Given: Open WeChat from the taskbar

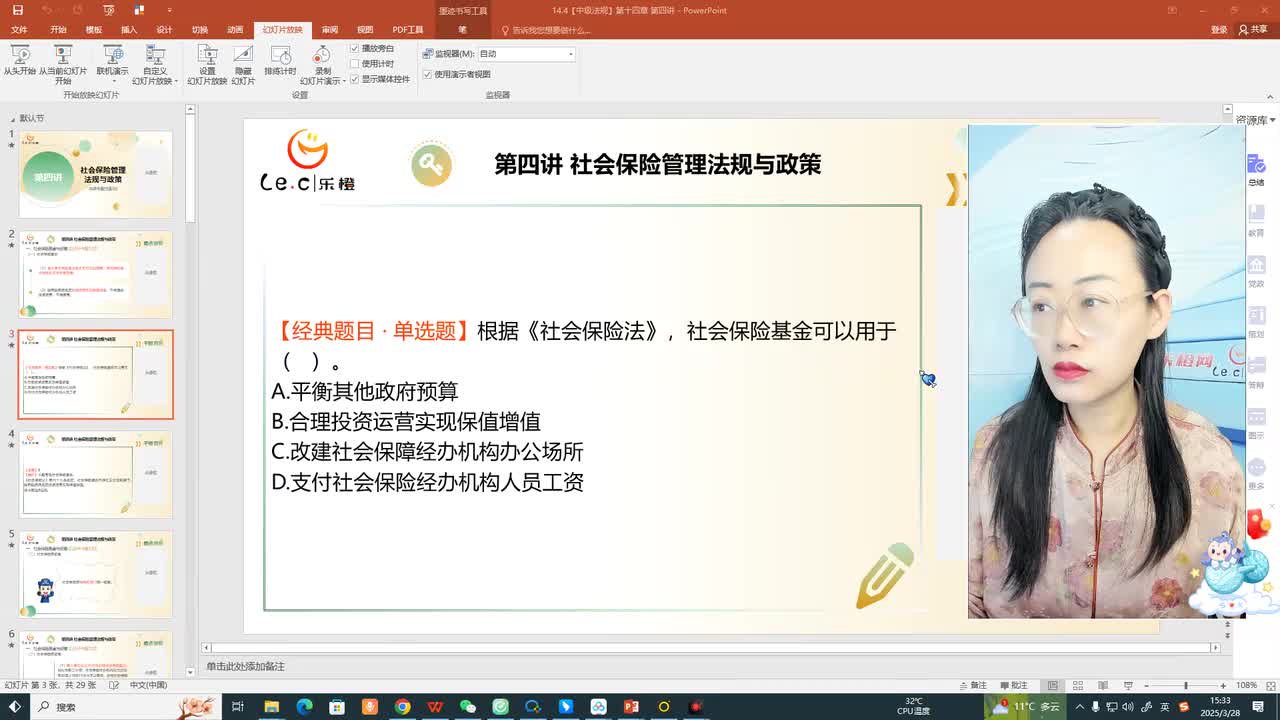Looking at the screenshot, I should 467,707.
